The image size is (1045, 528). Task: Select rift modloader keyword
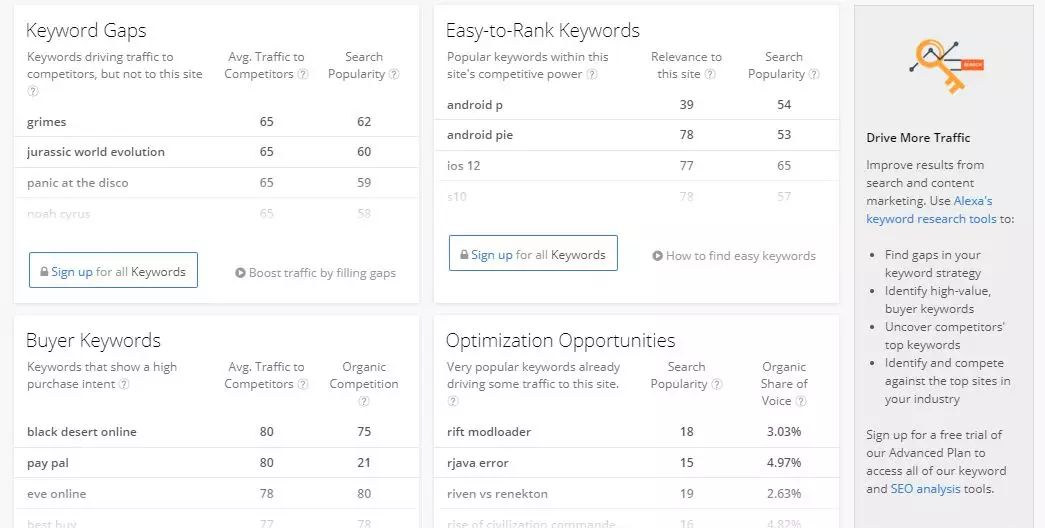click(489, 432)
